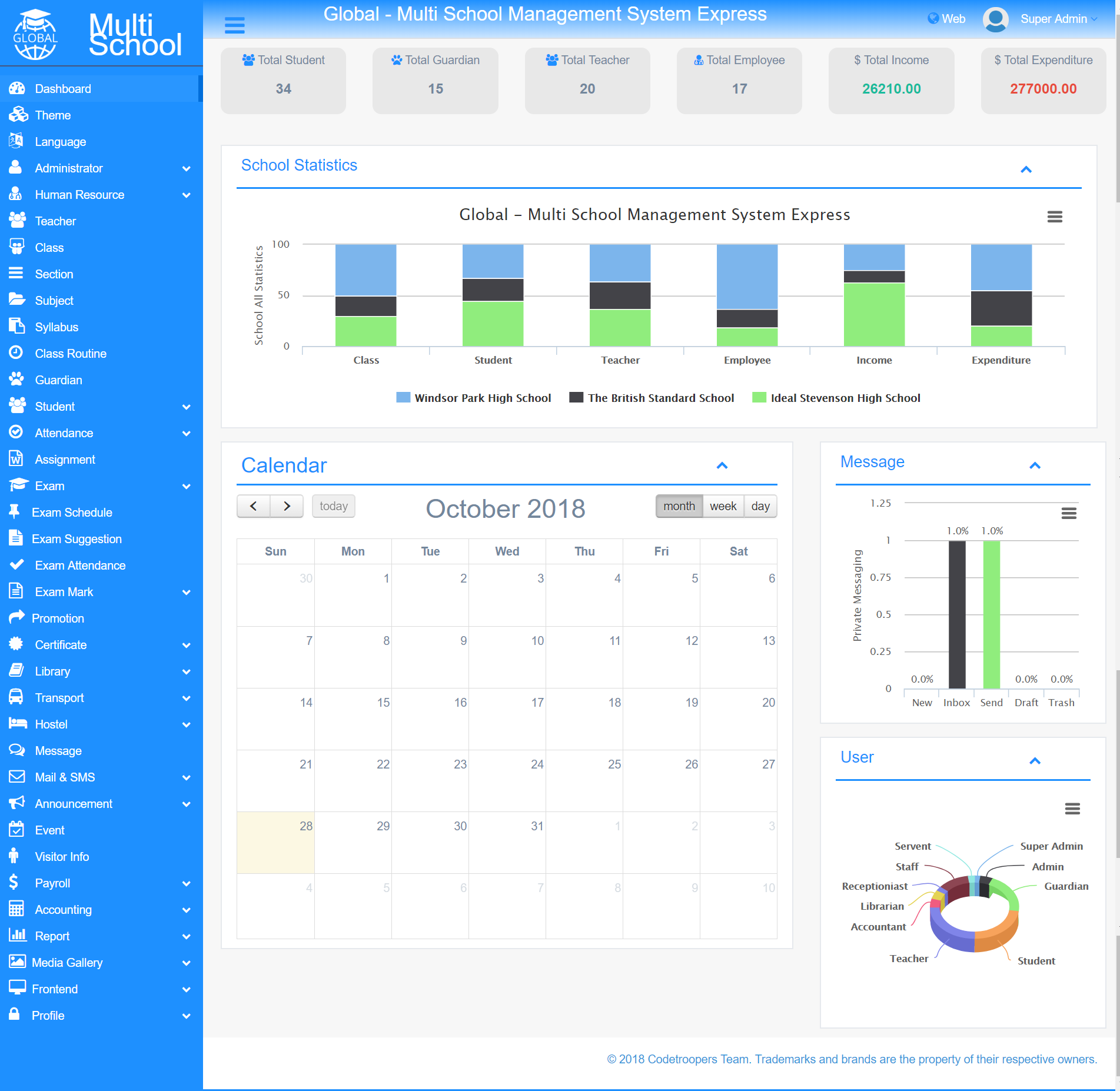Go to next month in calendar
Viewport: 1120px width, 1091px height.
(287, 506)
